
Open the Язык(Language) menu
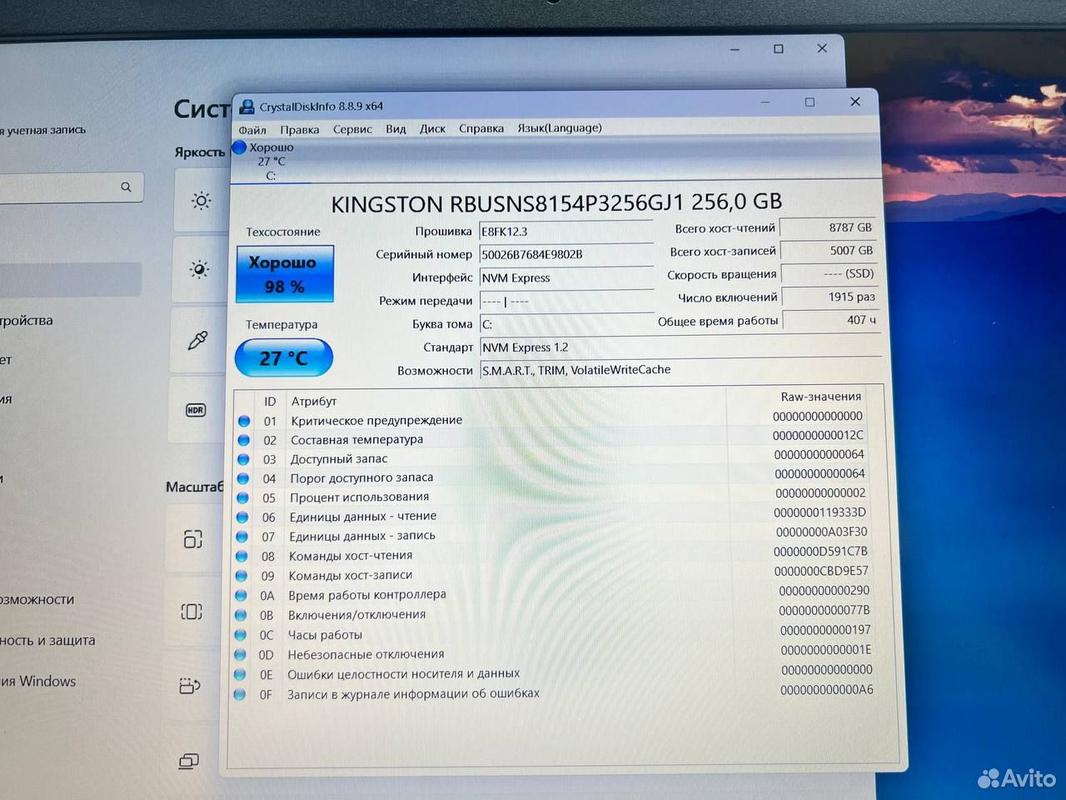coord(560,127)
